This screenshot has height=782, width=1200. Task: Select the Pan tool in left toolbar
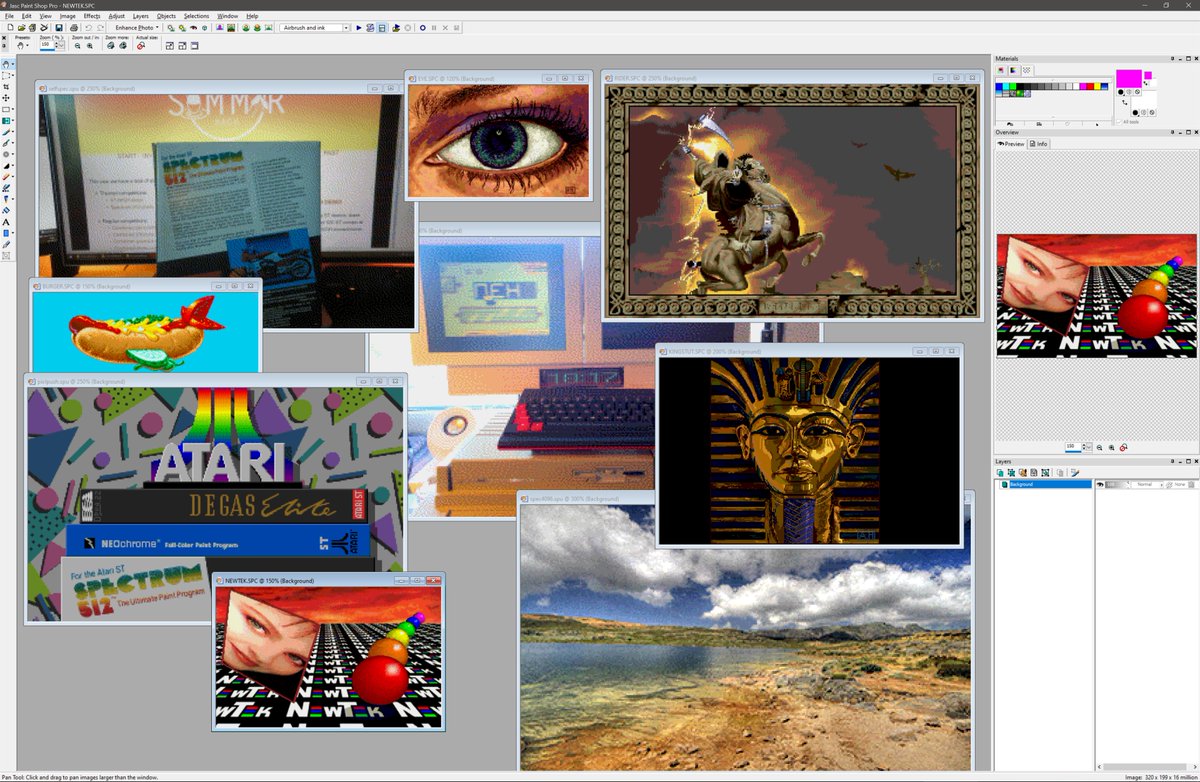(x=7, y=64)
